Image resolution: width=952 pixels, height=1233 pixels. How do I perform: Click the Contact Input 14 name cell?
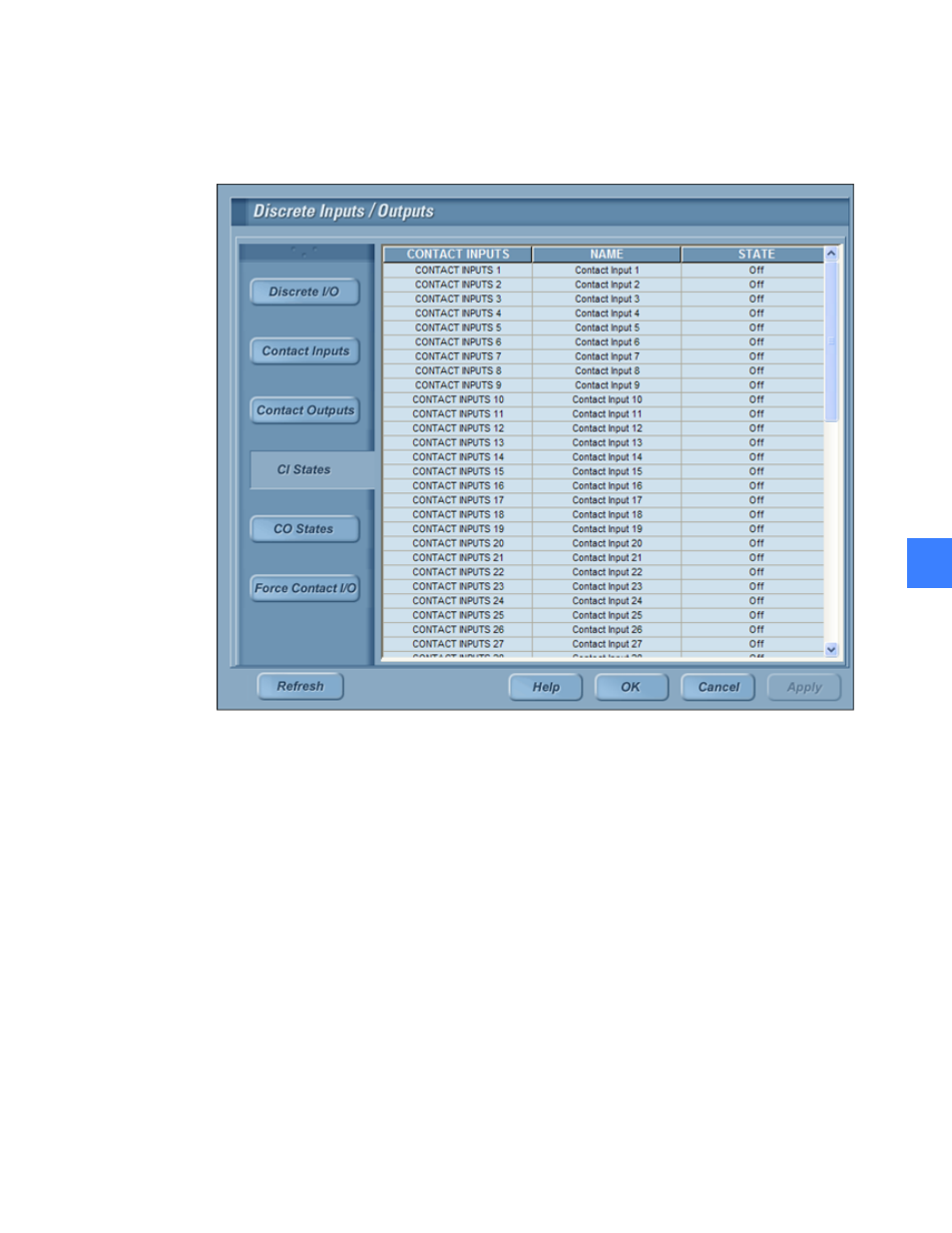click(x=607, y=457)
